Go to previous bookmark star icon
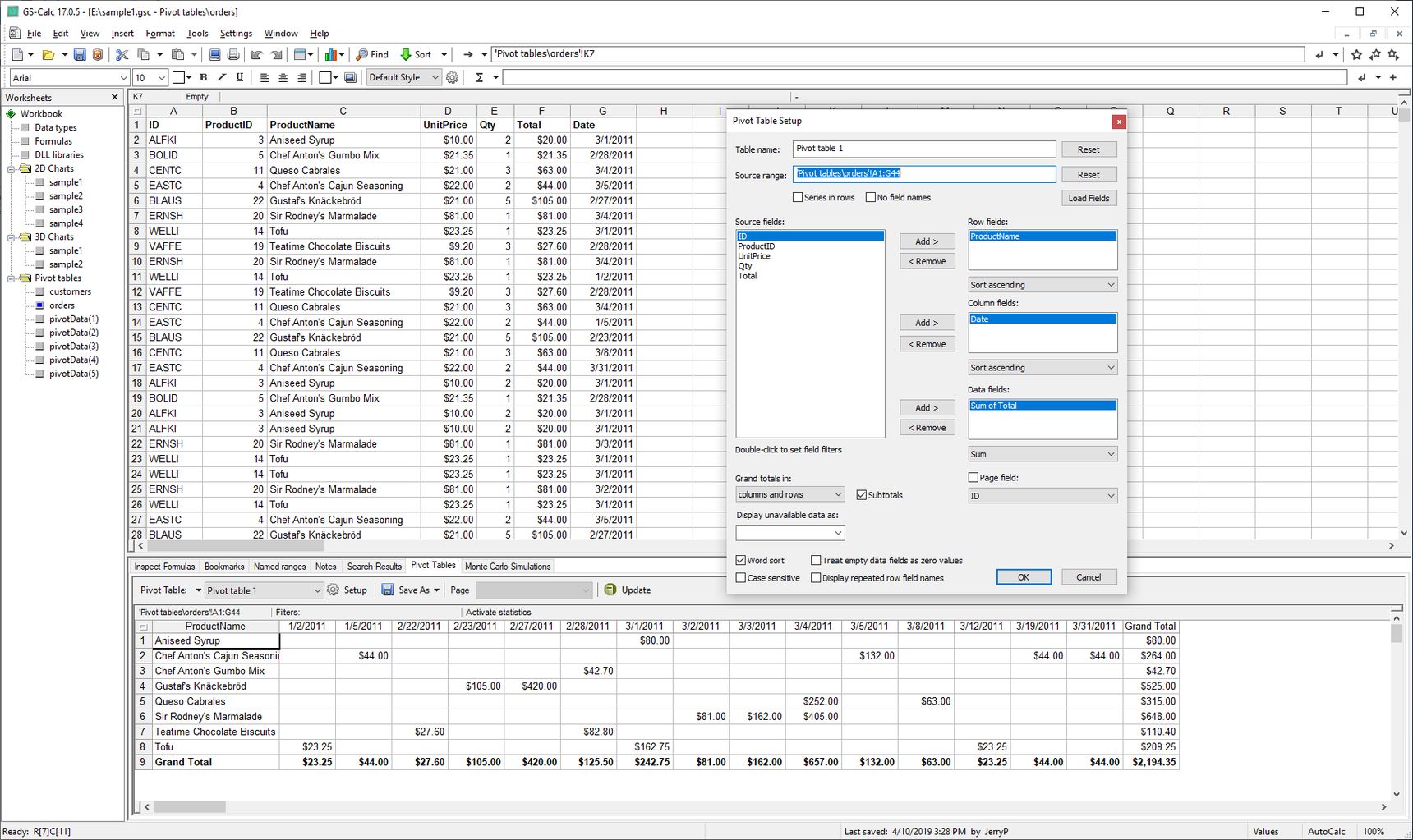Image resolution: width=1413 pixels, height=840 pixels. pos(1374,54)
